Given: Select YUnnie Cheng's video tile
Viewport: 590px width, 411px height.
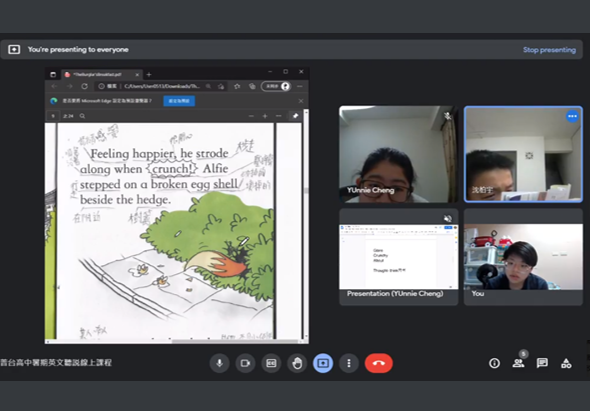Looking at the screenshot, I should tap(398, 154).
